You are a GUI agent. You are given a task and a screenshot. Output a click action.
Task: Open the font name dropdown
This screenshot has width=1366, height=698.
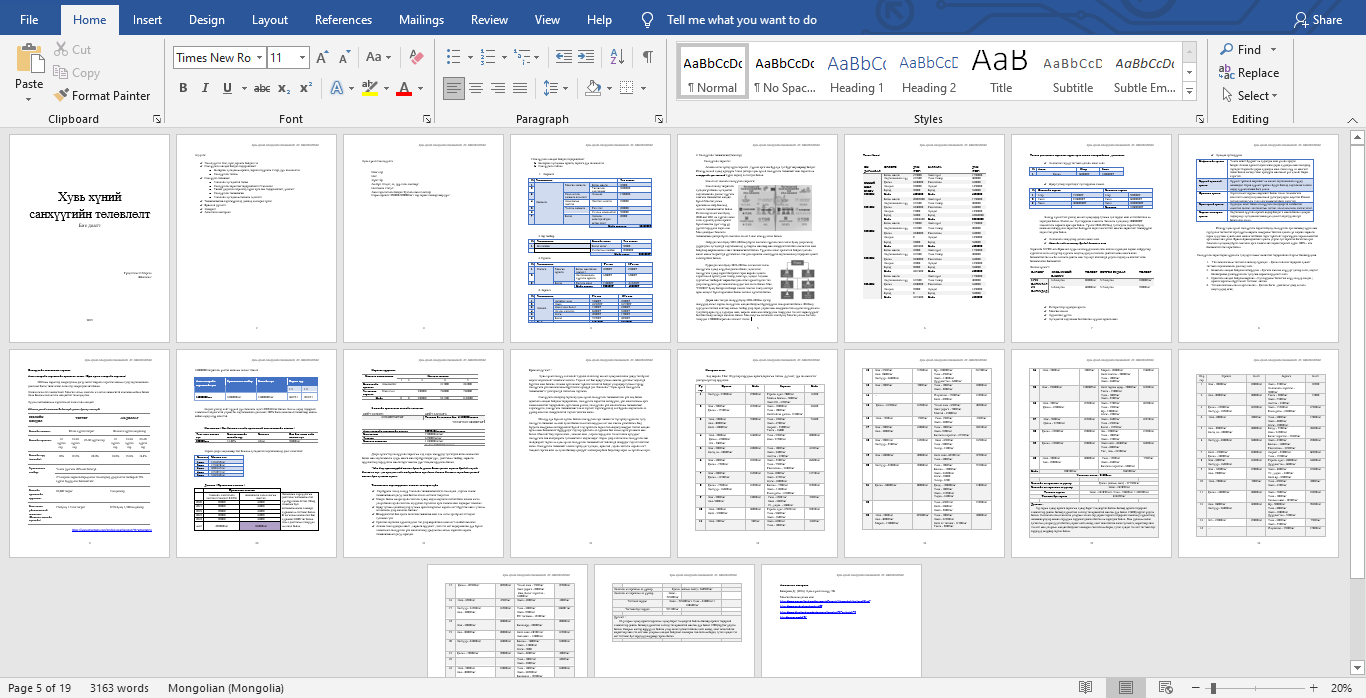pyautogui.click(x=259, y=58)
